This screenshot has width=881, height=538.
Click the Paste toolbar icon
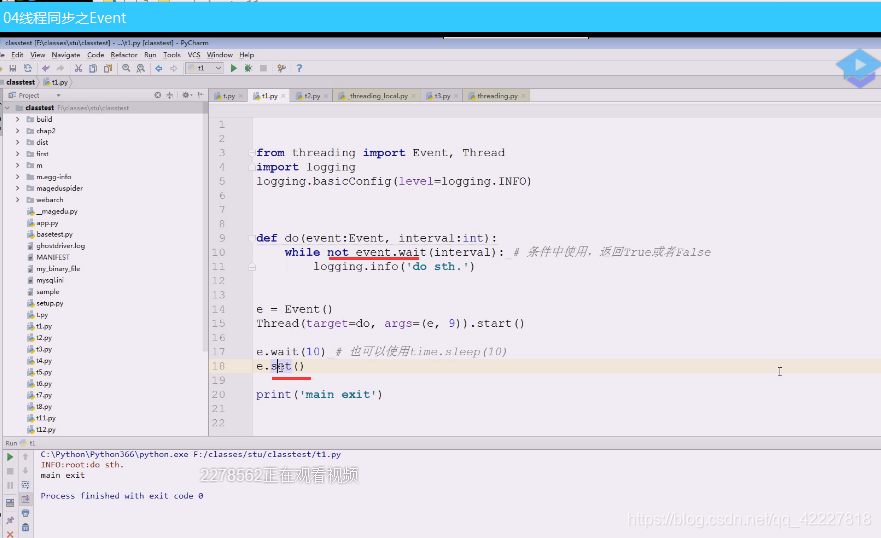[x=108, y=68]
